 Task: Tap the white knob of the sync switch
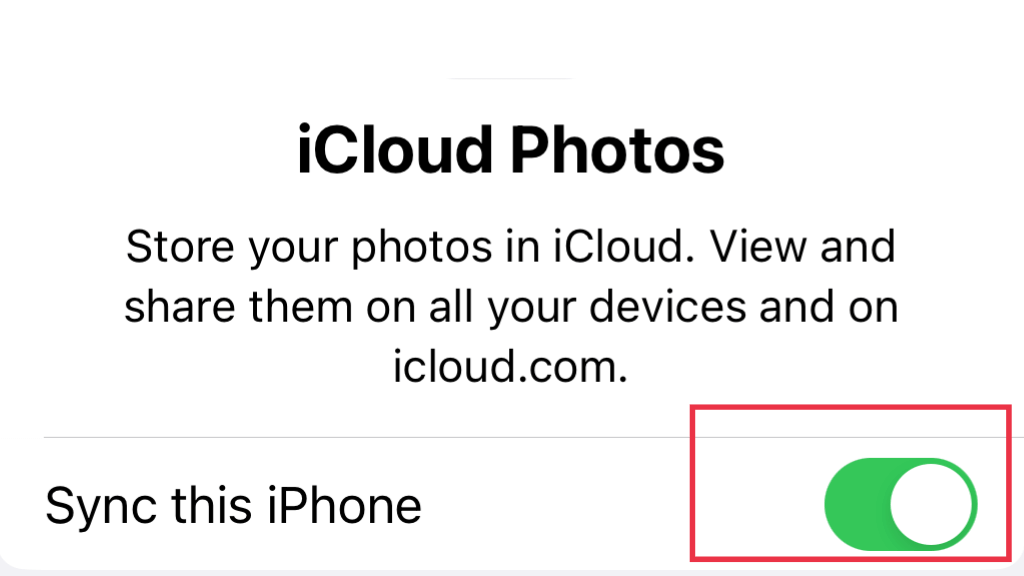[932, 504]
